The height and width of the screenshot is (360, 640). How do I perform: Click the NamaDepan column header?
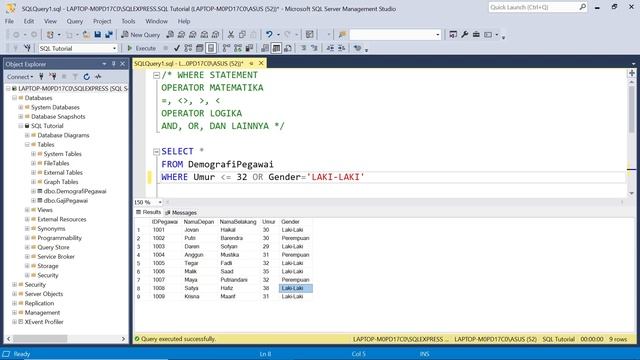click(x=199, y=222)
